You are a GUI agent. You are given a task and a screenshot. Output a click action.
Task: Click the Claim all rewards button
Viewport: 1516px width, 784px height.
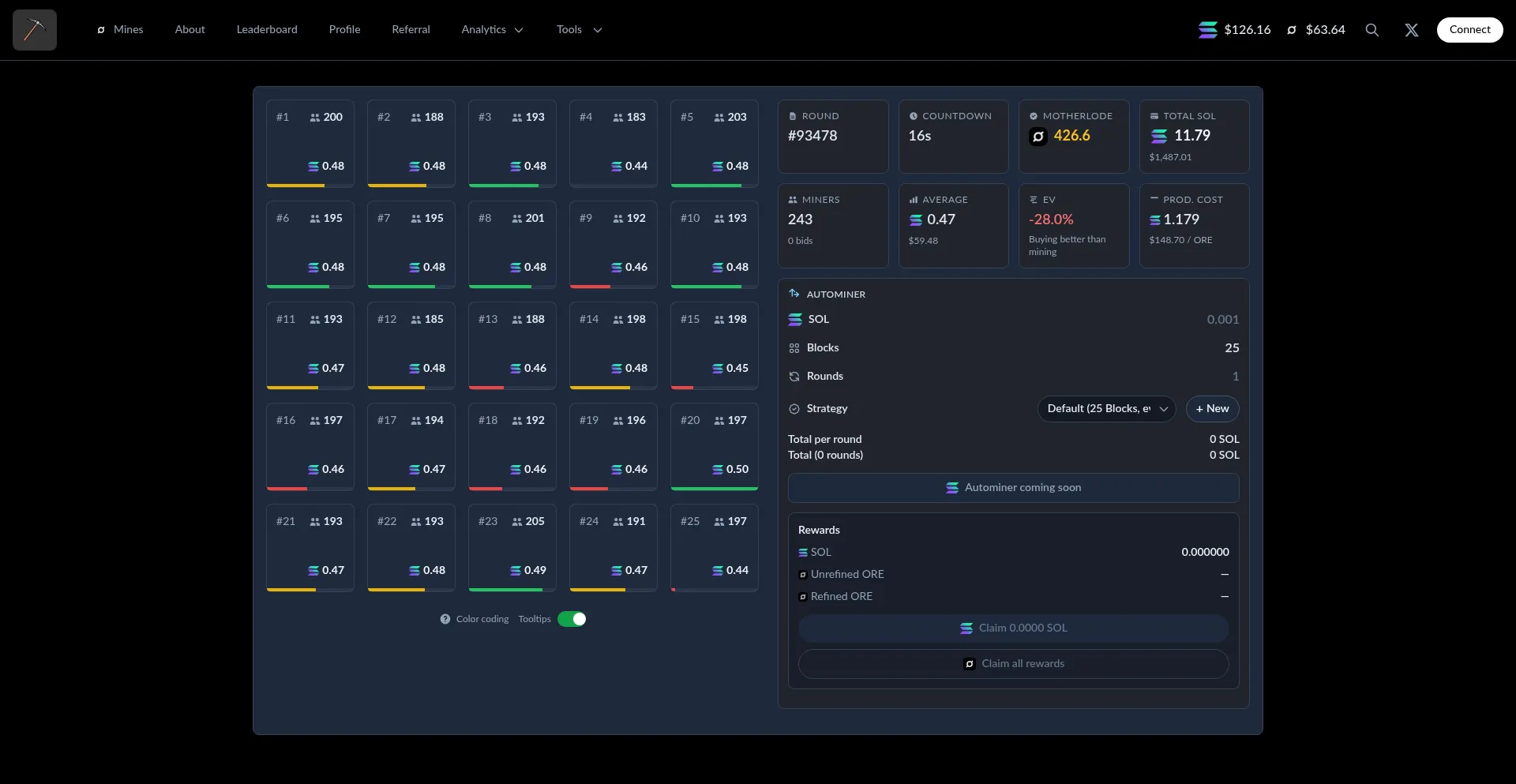[x=1013, y=664]
